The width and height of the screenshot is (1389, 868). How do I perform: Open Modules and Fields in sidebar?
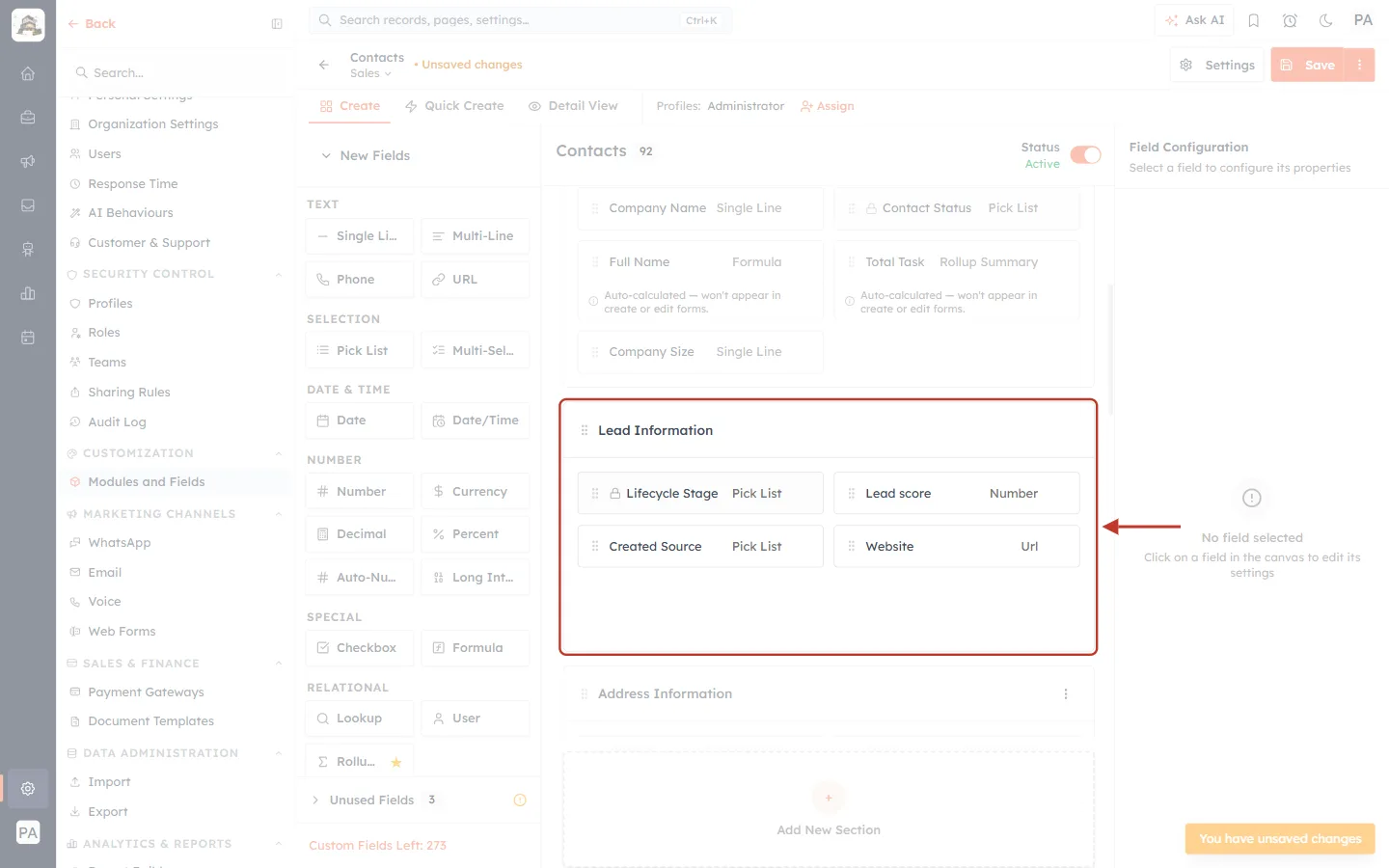coord(147,482)
